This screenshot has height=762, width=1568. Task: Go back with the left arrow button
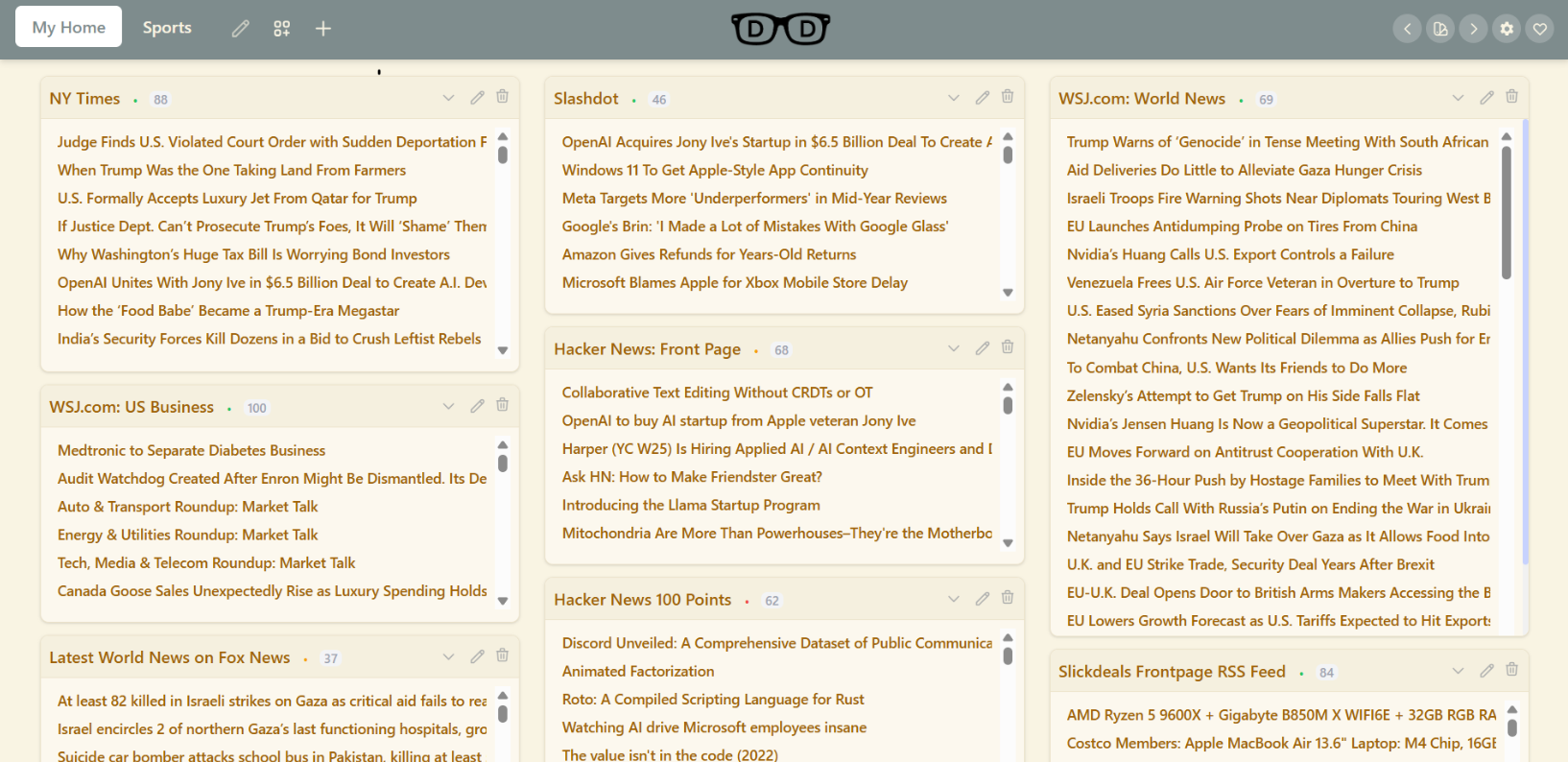1408,29
